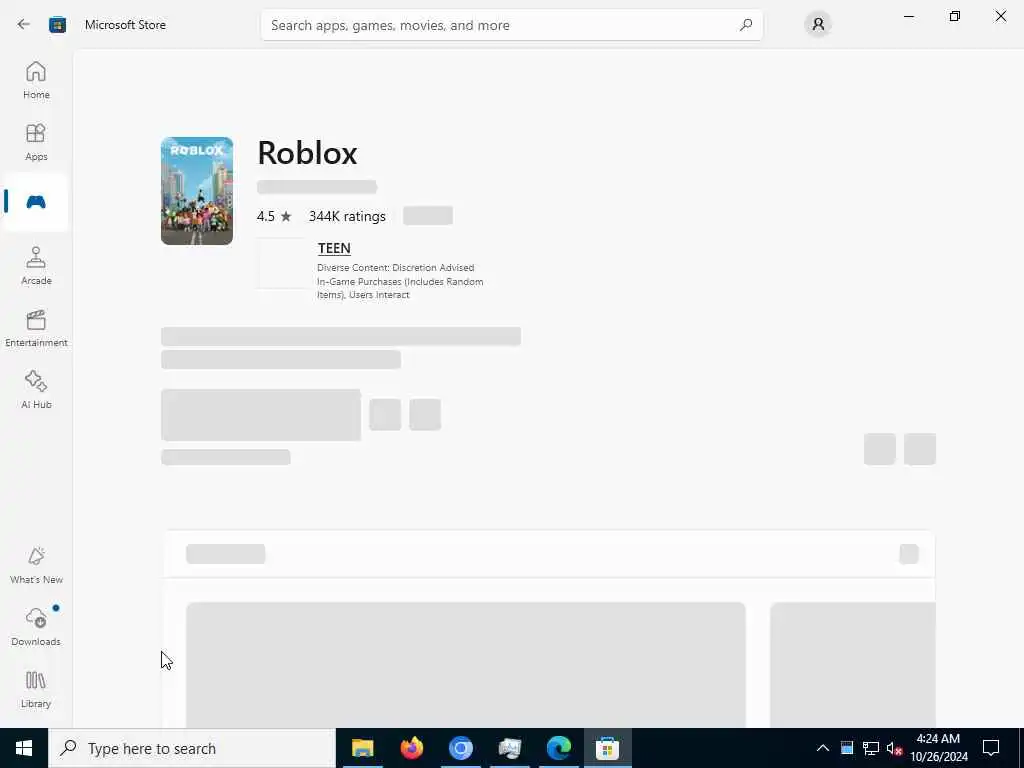This screenshot has height=768, width=1024.
Task: Open the Entertainment section
Action: coord(36,328)
